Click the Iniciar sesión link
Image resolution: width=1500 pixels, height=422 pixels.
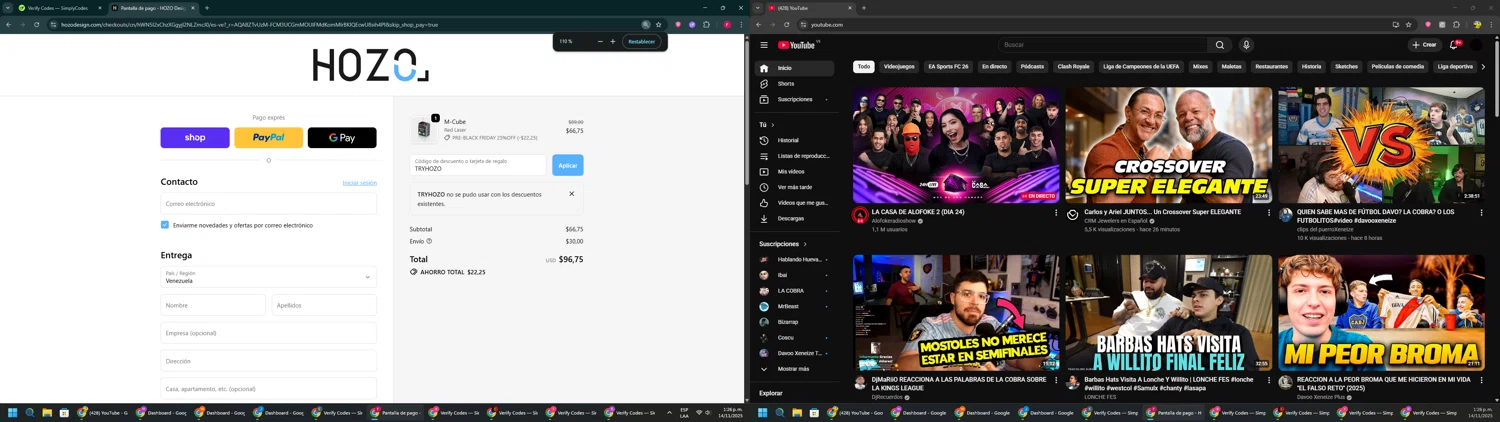pos(360,183)
